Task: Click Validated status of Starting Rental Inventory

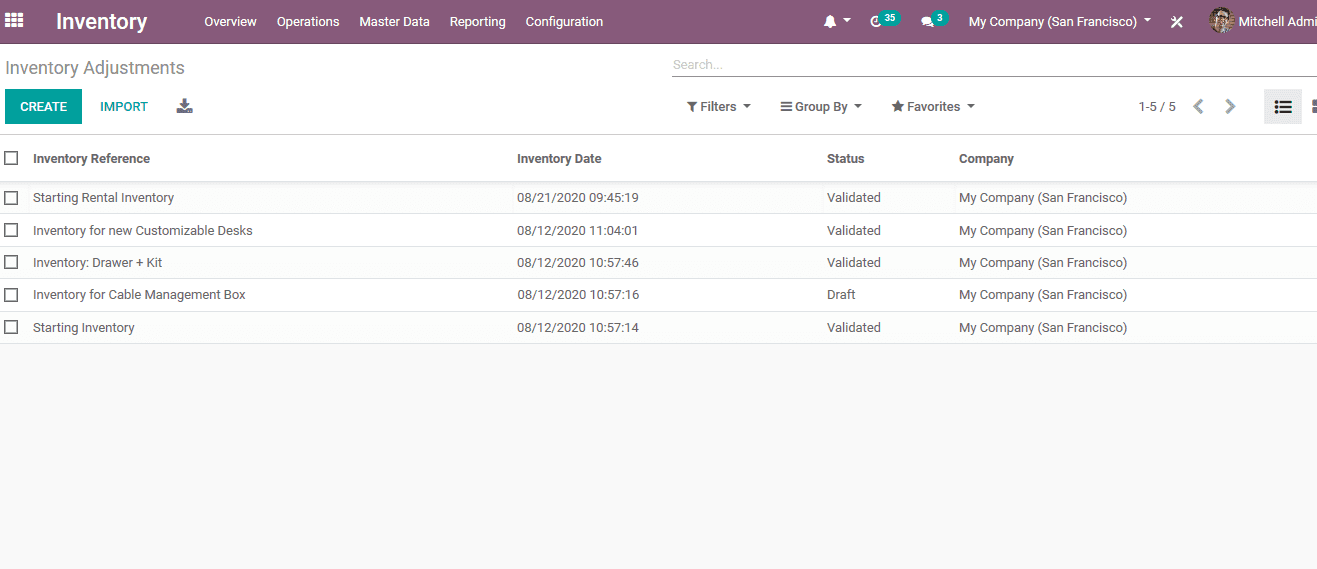Action: click(x=853, y=198)
